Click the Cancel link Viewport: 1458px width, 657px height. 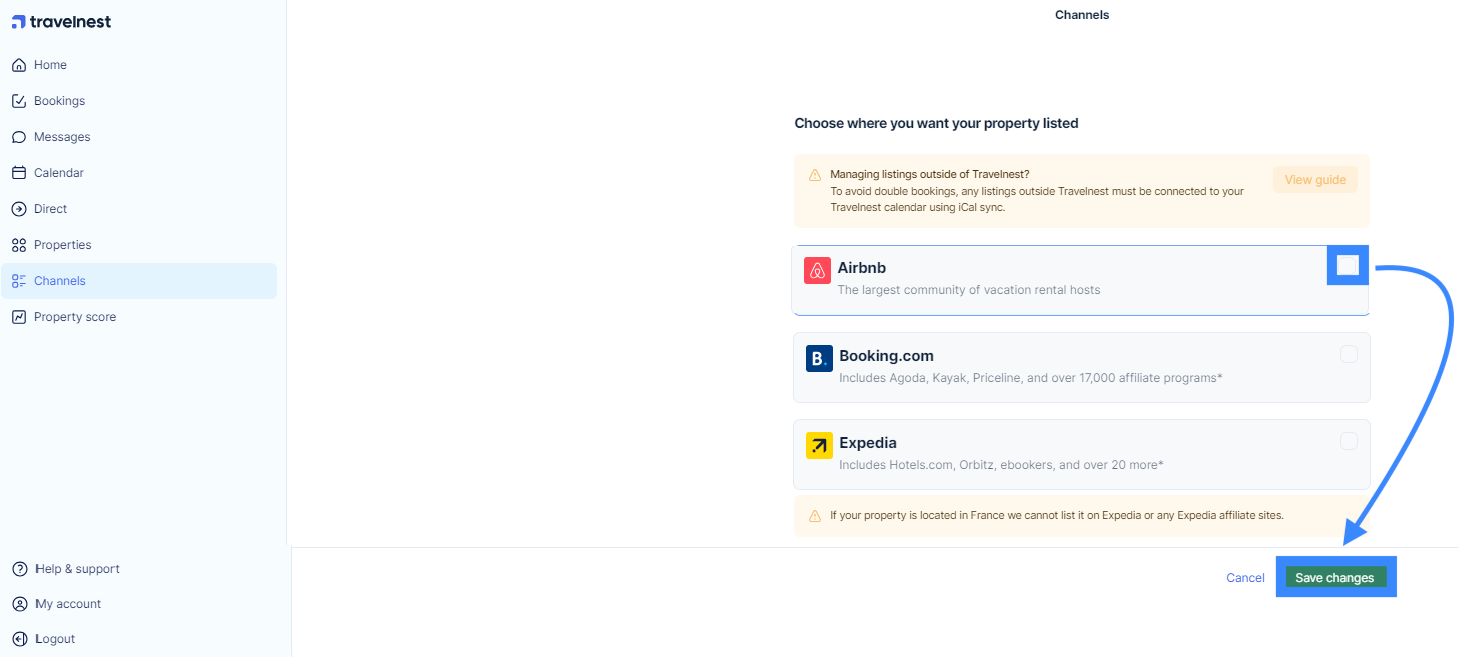tap(1244, 577)
